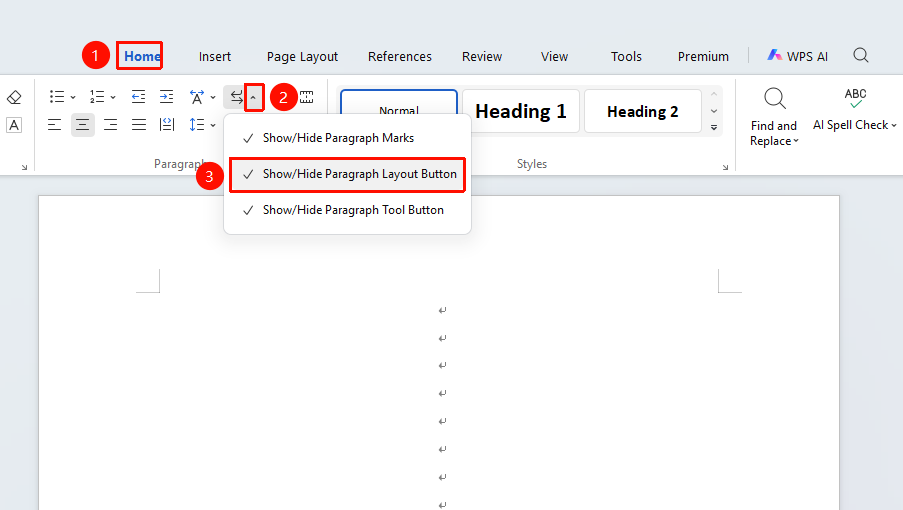The image size is (903, 510).
Task: Click the Paragraph group label
Action: point(179,164)
